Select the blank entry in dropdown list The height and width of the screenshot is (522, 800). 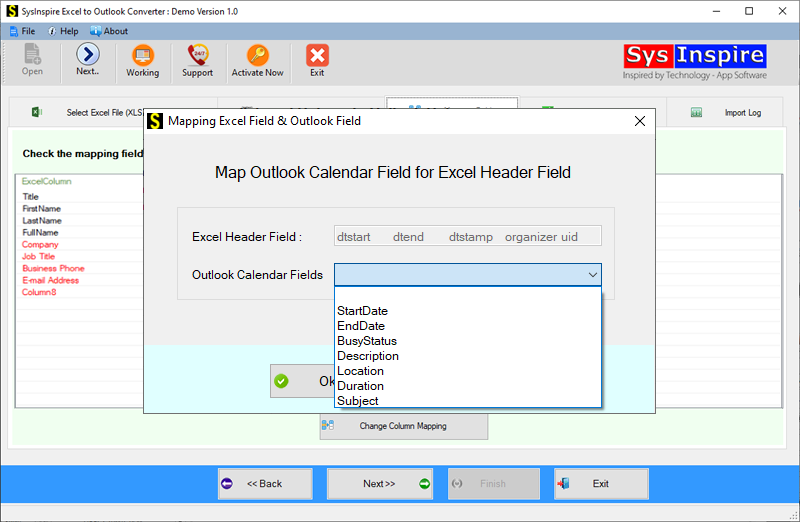[467, 296]
